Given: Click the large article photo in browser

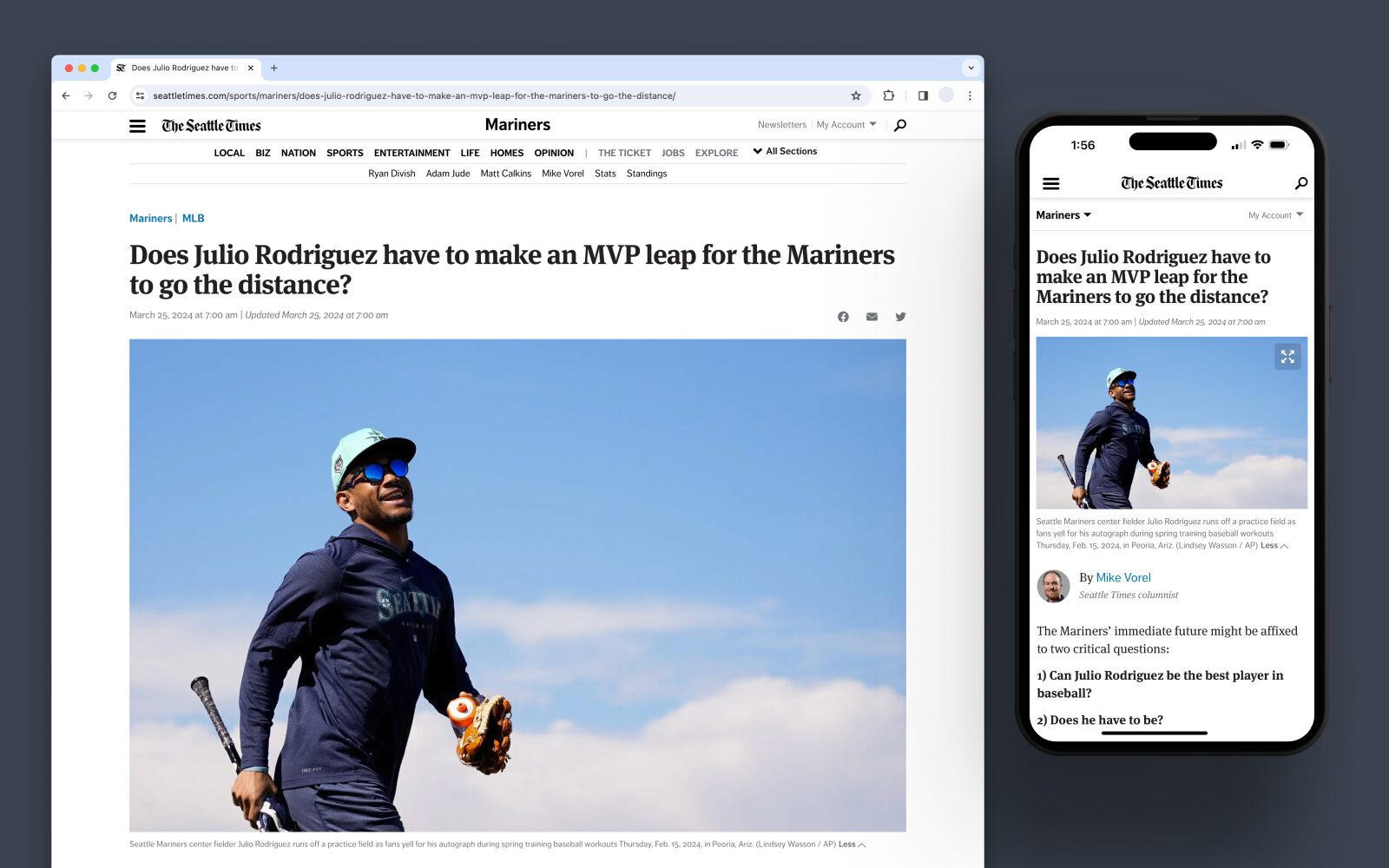Looking at the screenshot, I should tap(517, 585).
